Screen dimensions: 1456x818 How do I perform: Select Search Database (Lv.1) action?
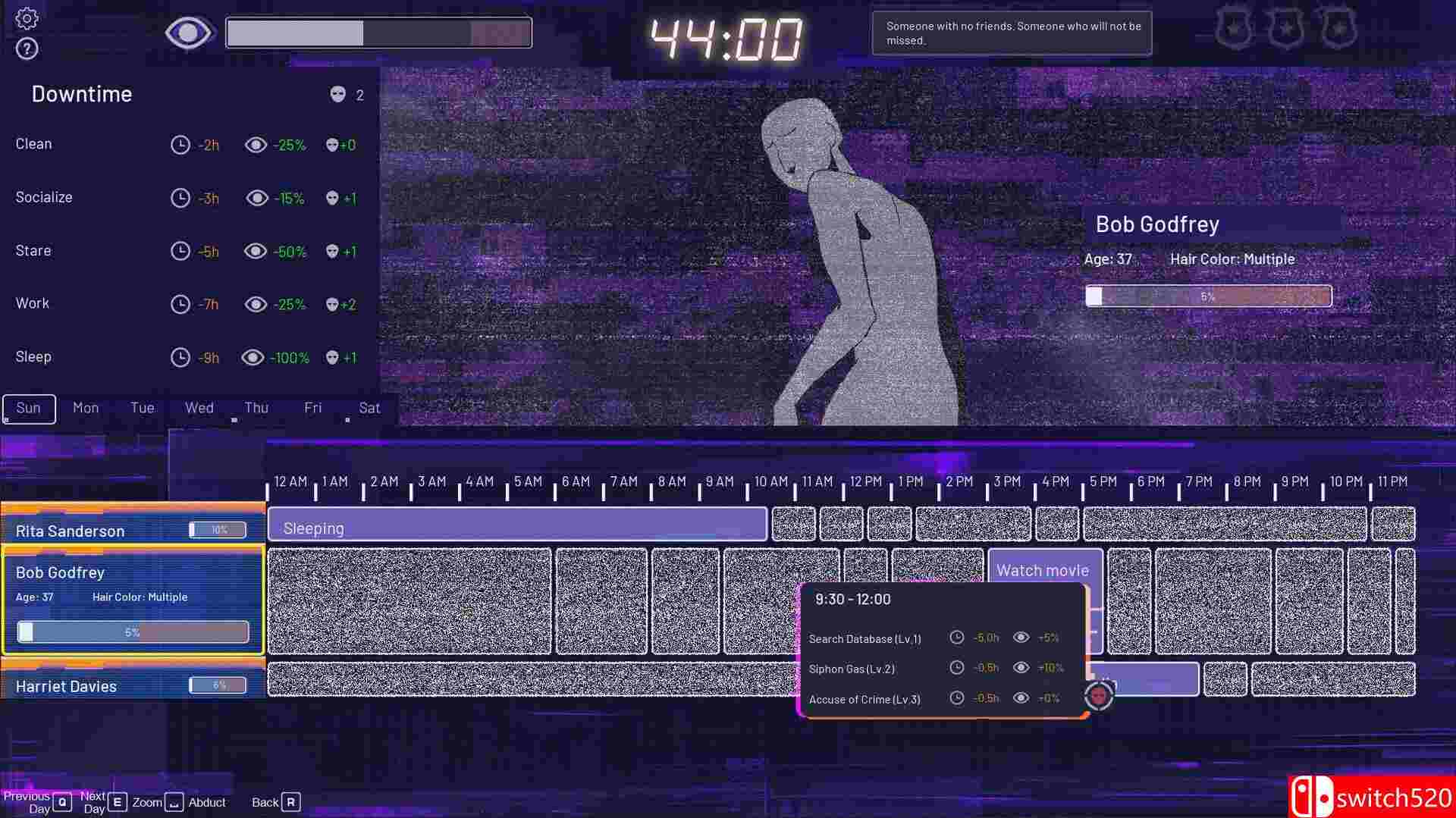864,639
